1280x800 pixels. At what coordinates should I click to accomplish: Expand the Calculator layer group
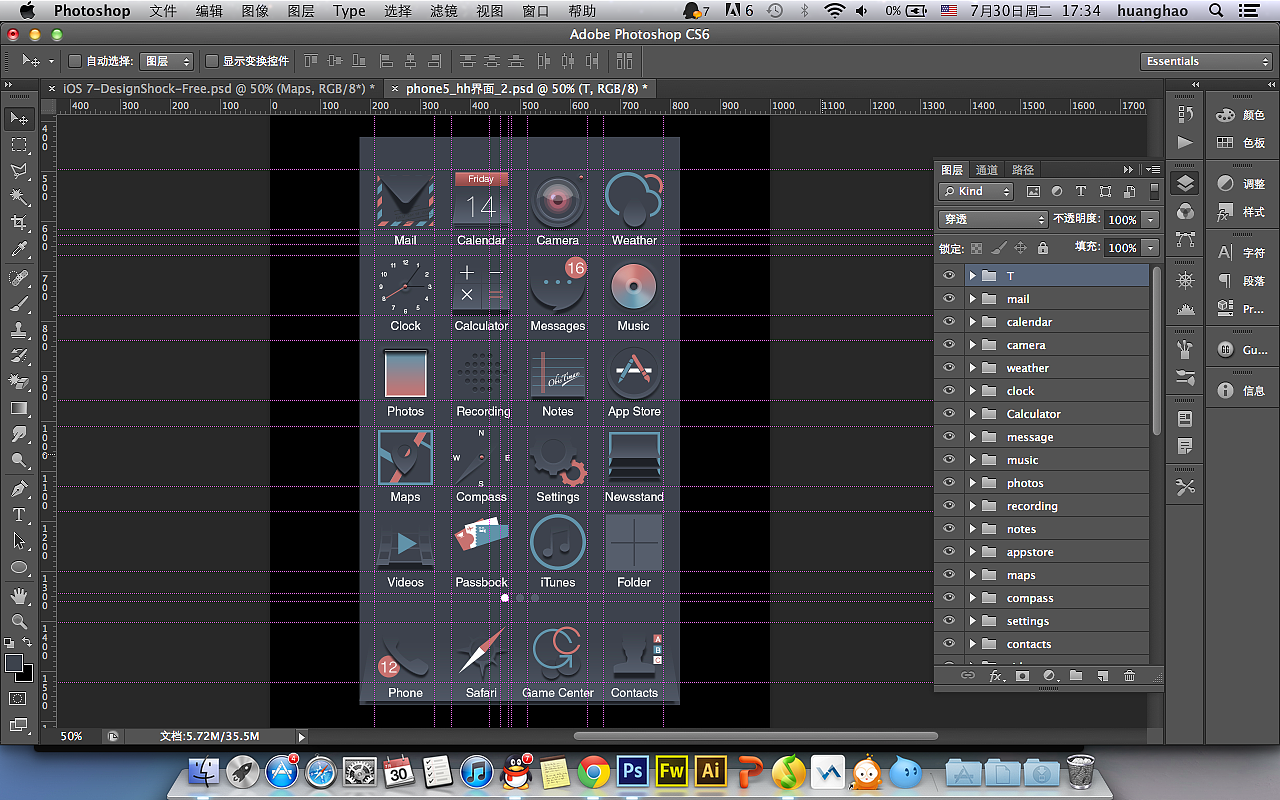(x=972, y=413)
